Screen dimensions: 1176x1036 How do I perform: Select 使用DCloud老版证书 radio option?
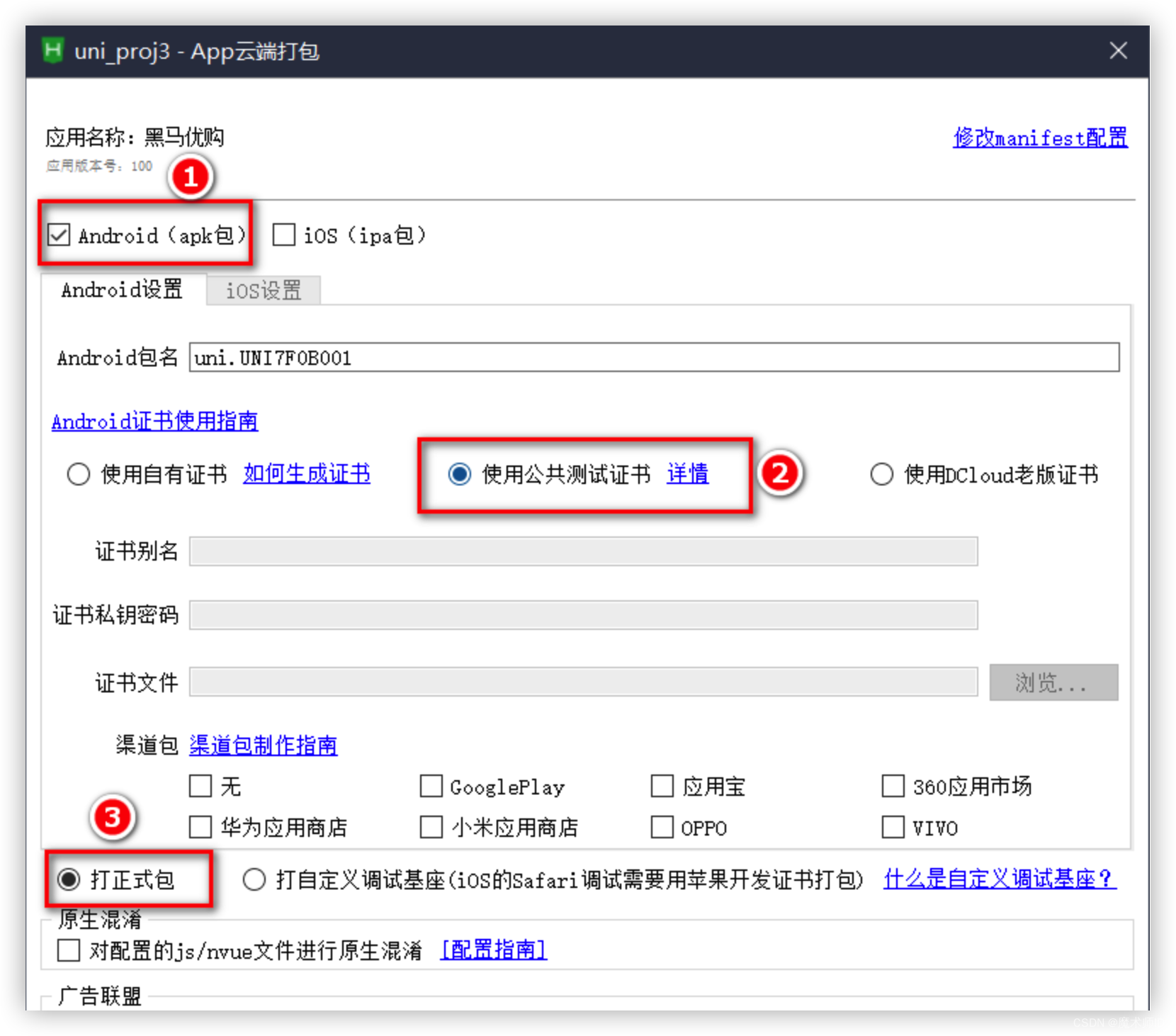click(x=882, y=474)
